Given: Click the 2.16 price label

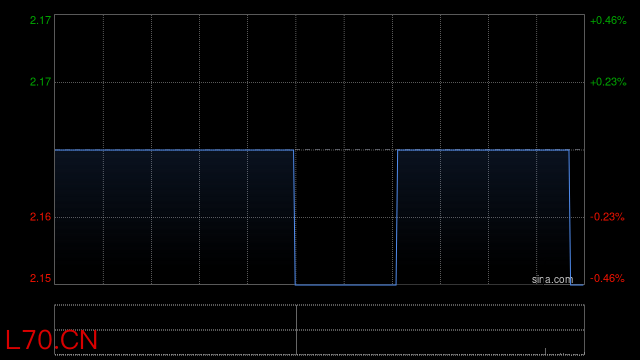Looking at the screenshot, I should coord(40,217).
